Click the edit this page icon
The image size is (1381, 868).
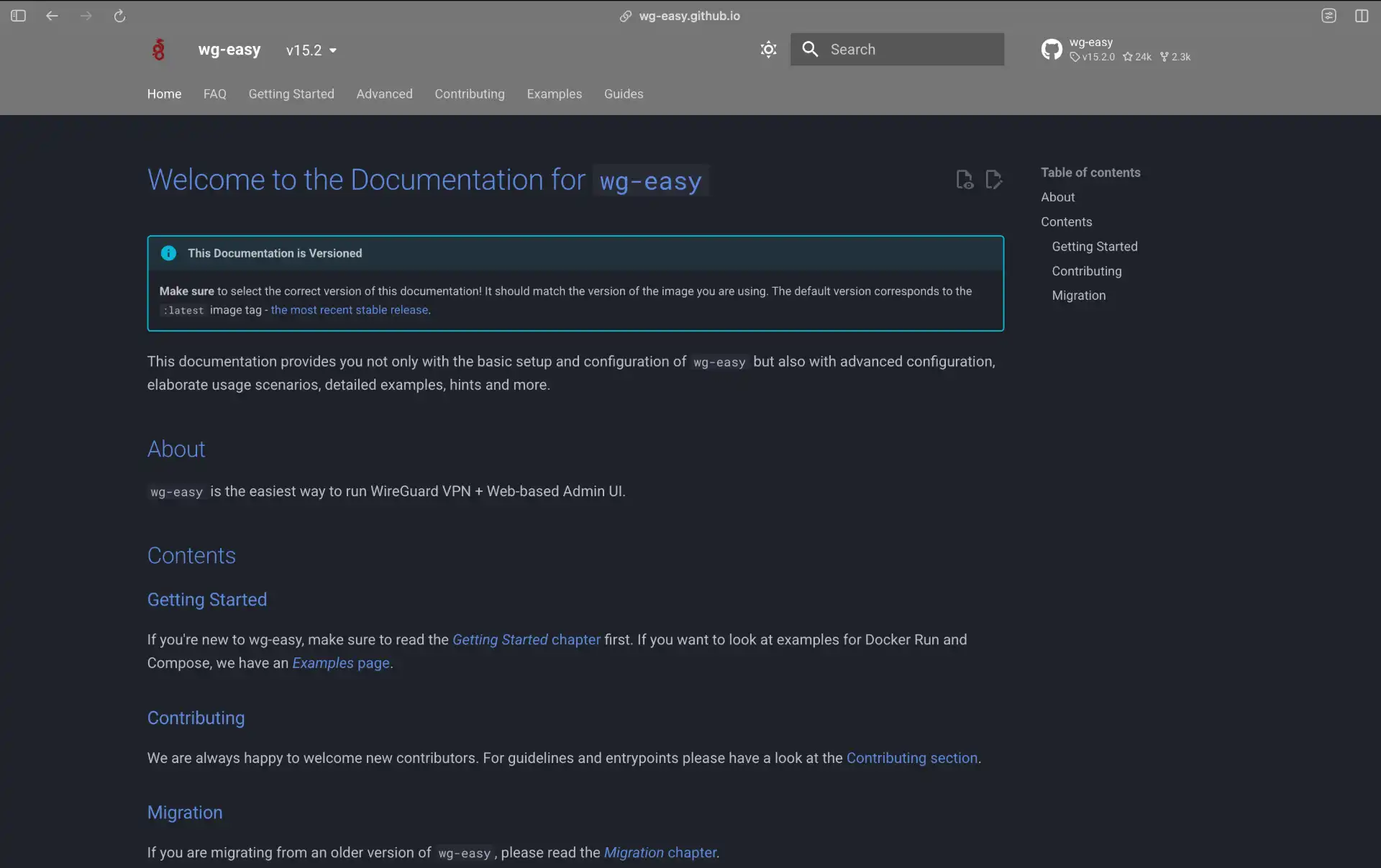[993, 180]
